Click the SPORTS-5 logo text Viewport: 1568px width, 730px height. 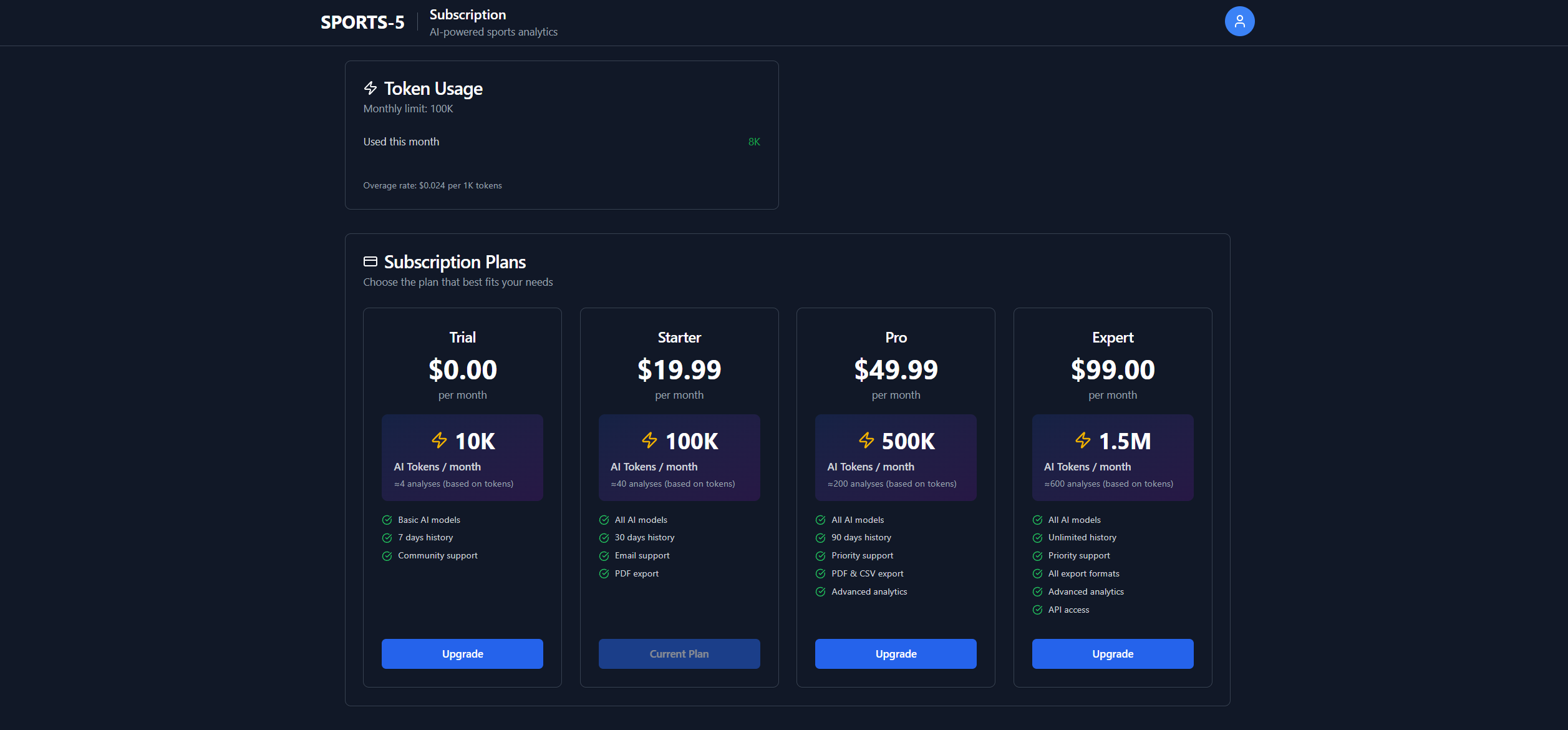[362, 22]
